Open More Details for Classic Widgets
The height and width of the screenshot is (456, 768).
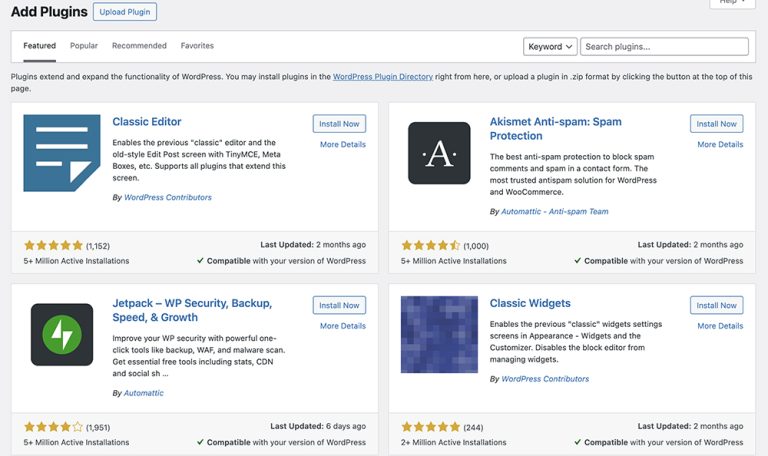tap(720, 326)
